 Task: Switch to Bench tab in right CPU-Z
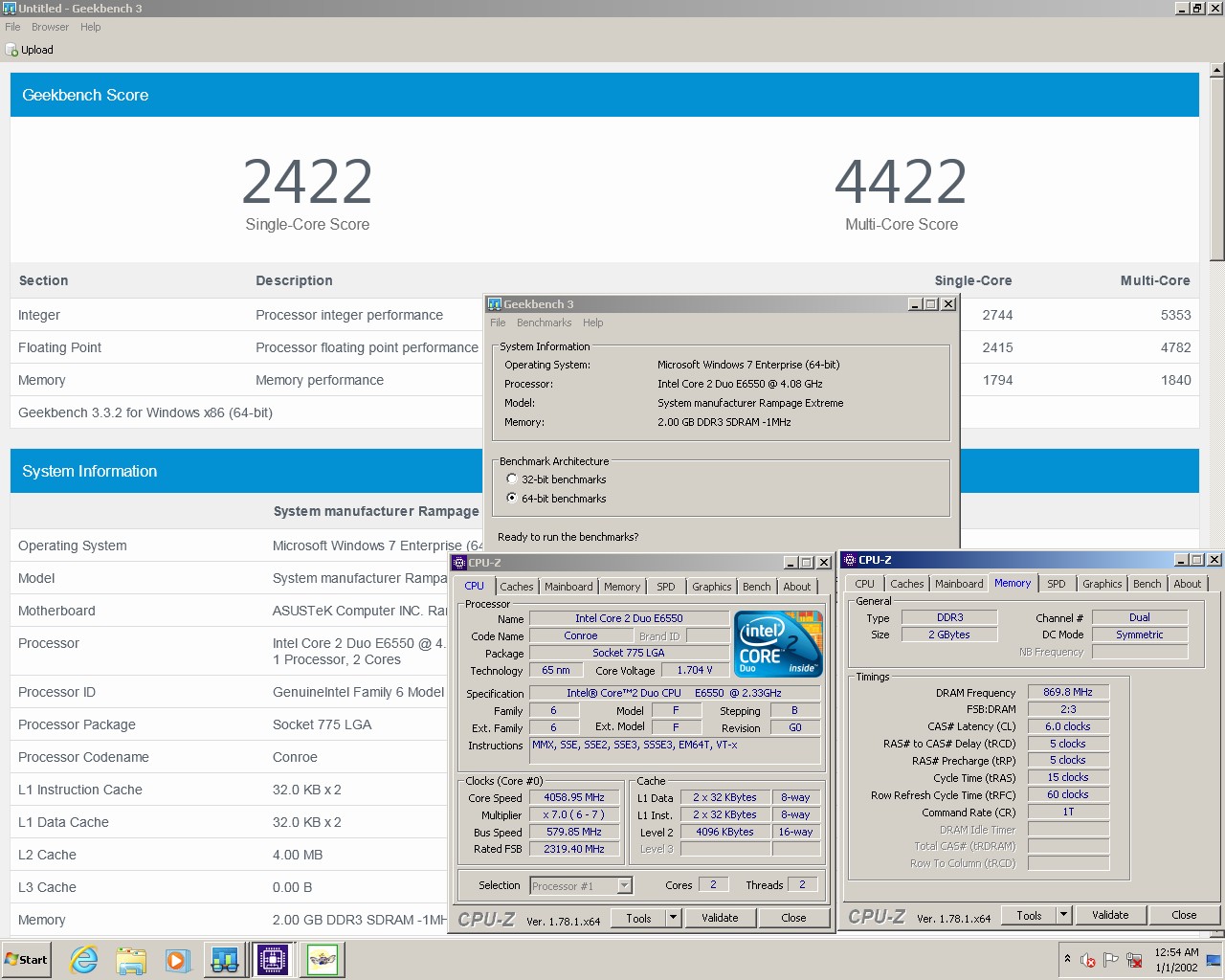pos(1147,584)
